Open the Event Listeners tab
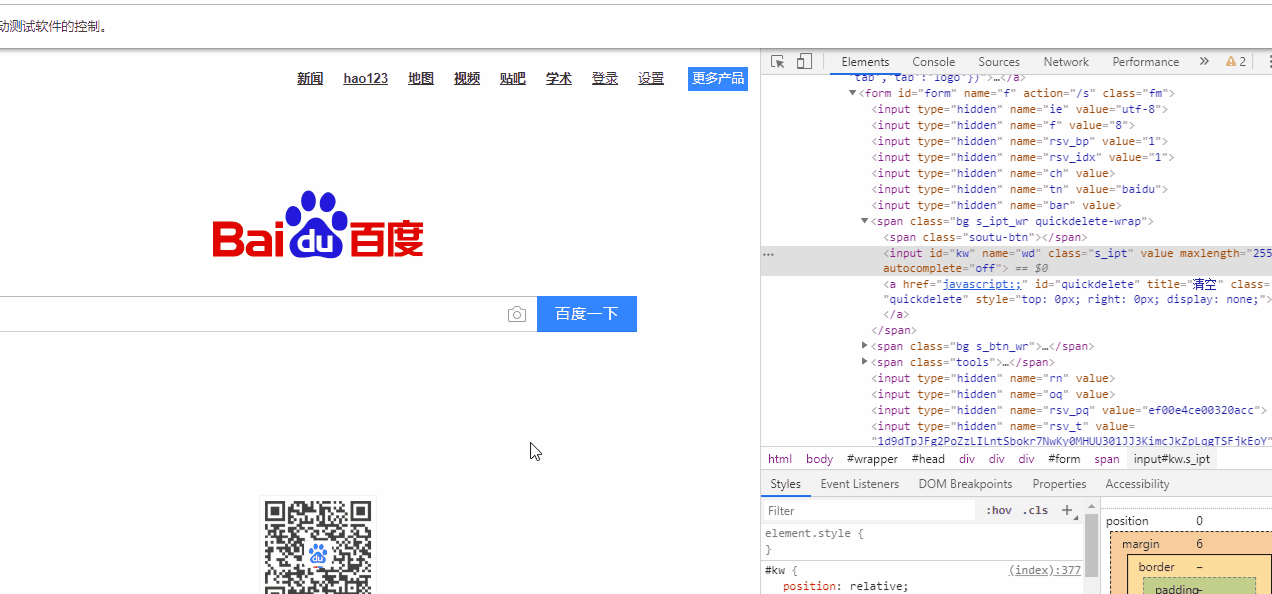Viewport: 1272px width, 594px height. pyautogui.click(x=860, y=484)
